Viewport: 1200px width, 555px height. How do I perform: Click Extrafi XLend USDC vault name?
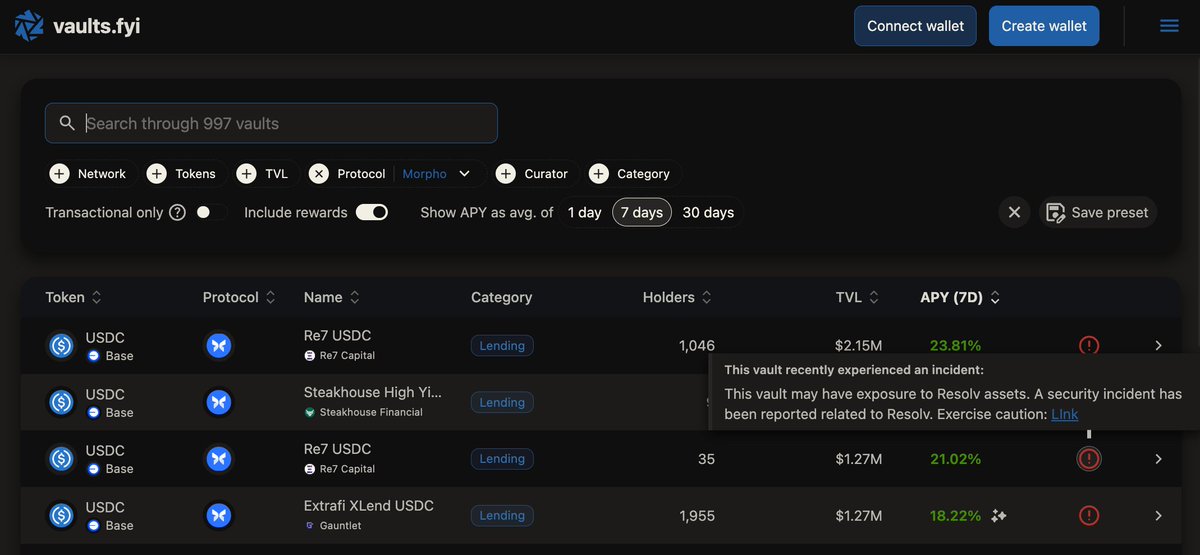[x=369, y=506]
